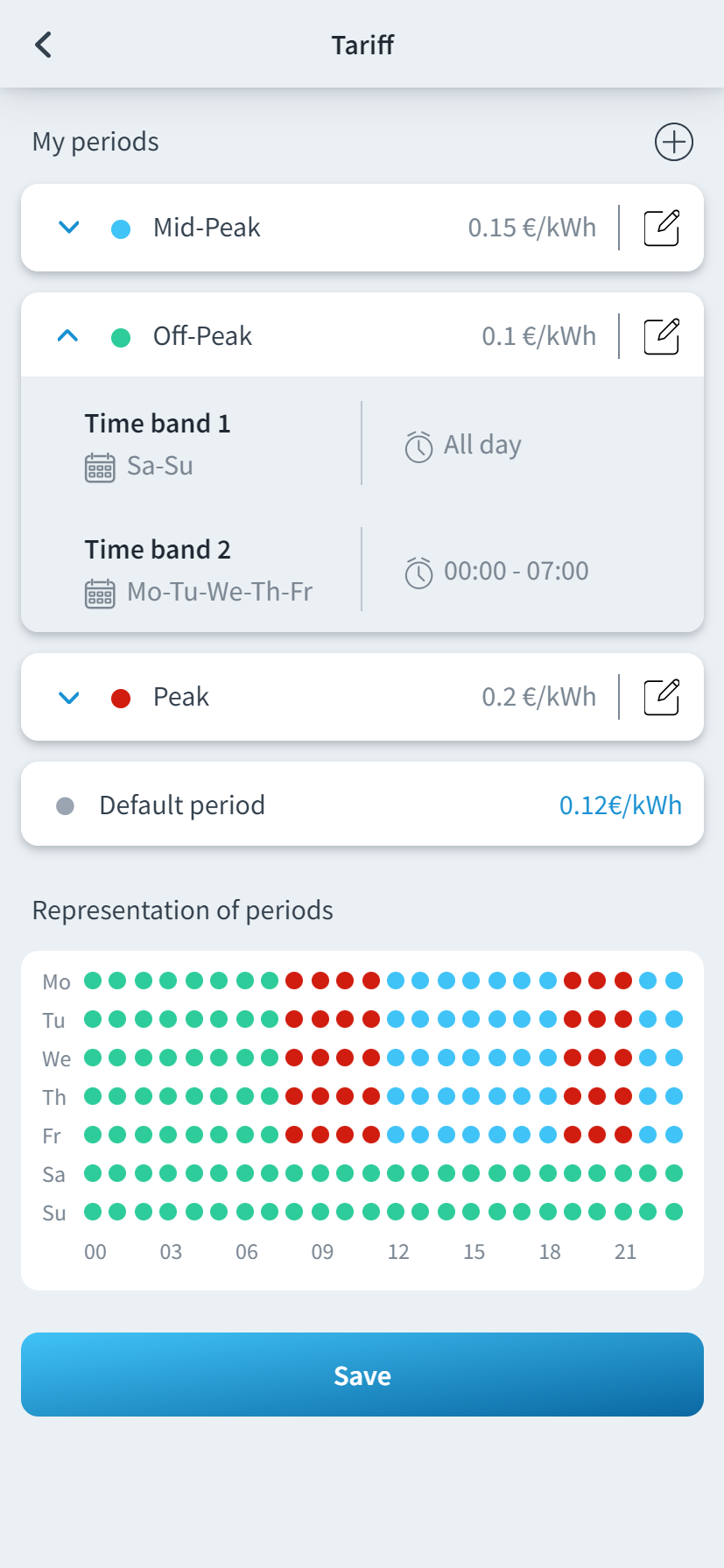Edit the Mid-Peak period
Screen dimensions: 724x1568
point(661,228)
